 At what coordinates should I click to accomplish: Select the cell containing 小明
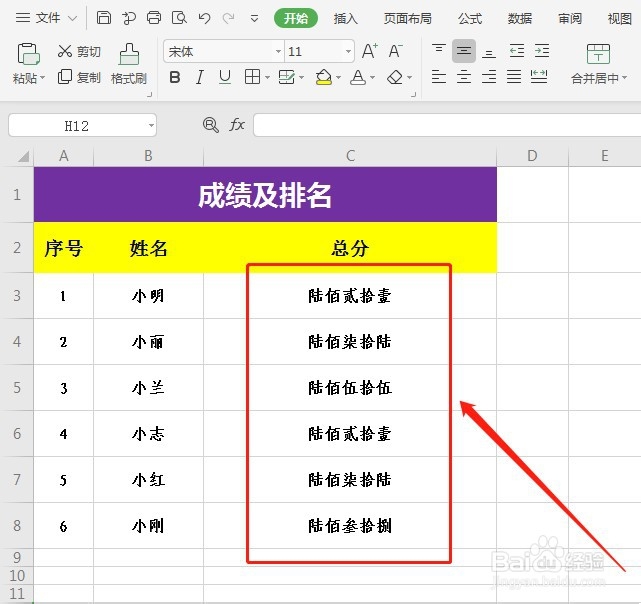point(148,296)
